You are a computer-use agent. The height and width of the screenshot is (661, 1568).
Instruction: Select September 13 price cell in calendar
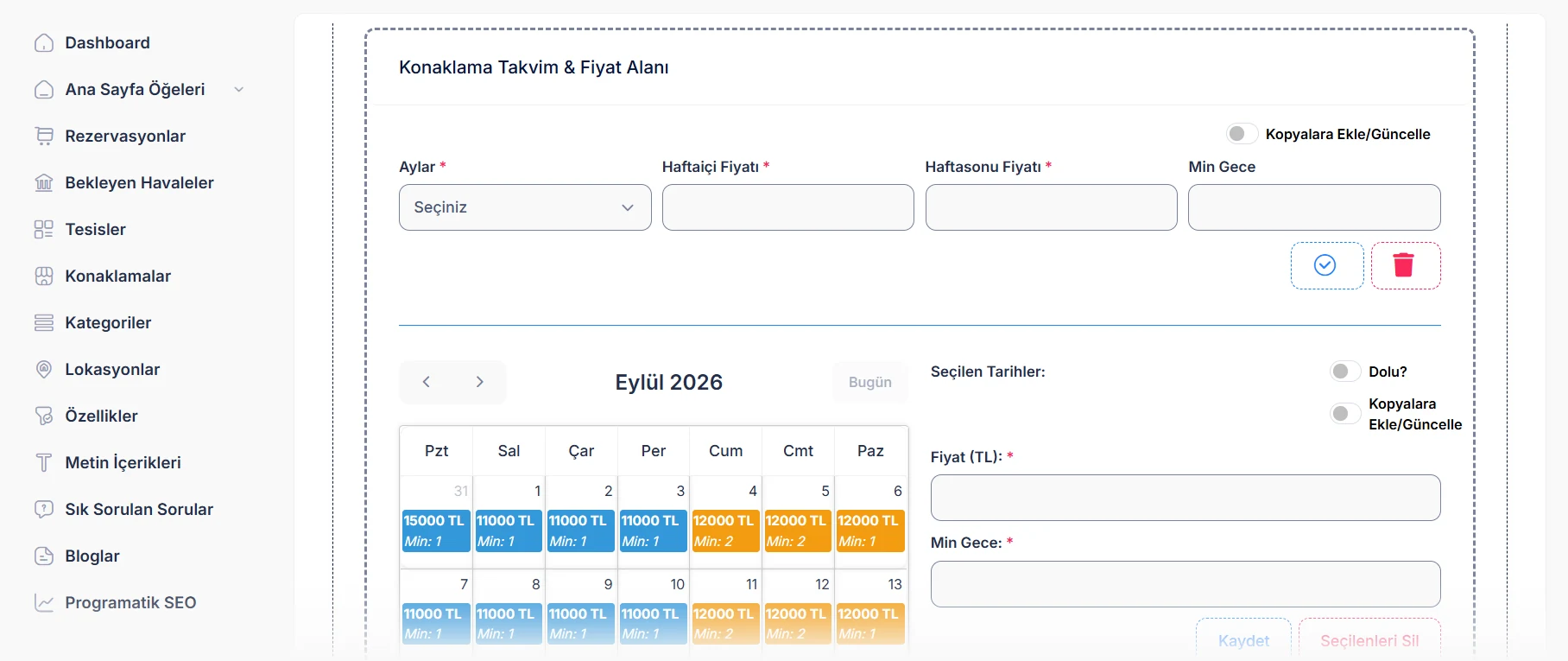pos(870,624)
